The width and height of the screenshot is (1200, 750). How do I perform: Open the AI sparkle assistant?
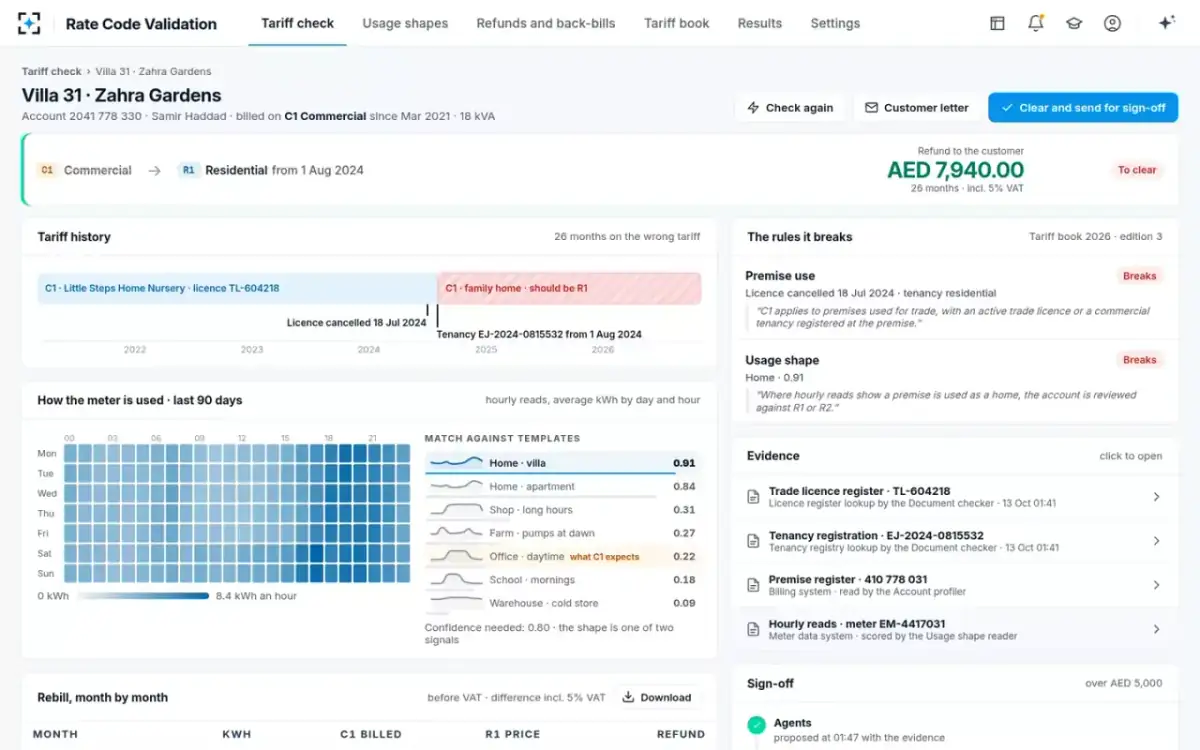click(x=1166, y=23)
